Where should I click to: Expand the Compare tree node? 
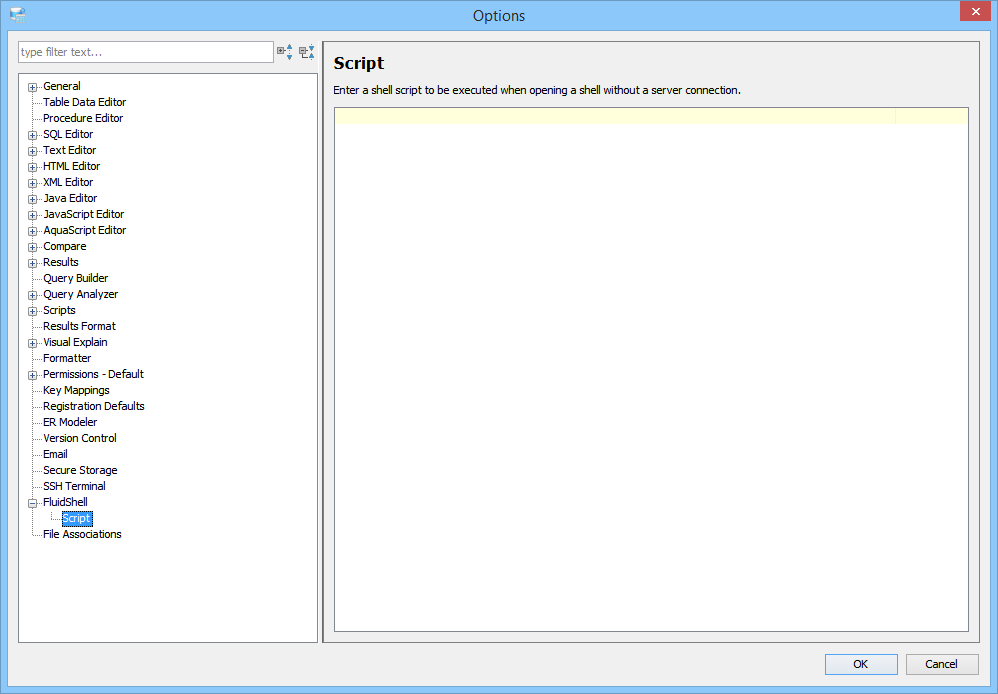[x=32, y=247]
